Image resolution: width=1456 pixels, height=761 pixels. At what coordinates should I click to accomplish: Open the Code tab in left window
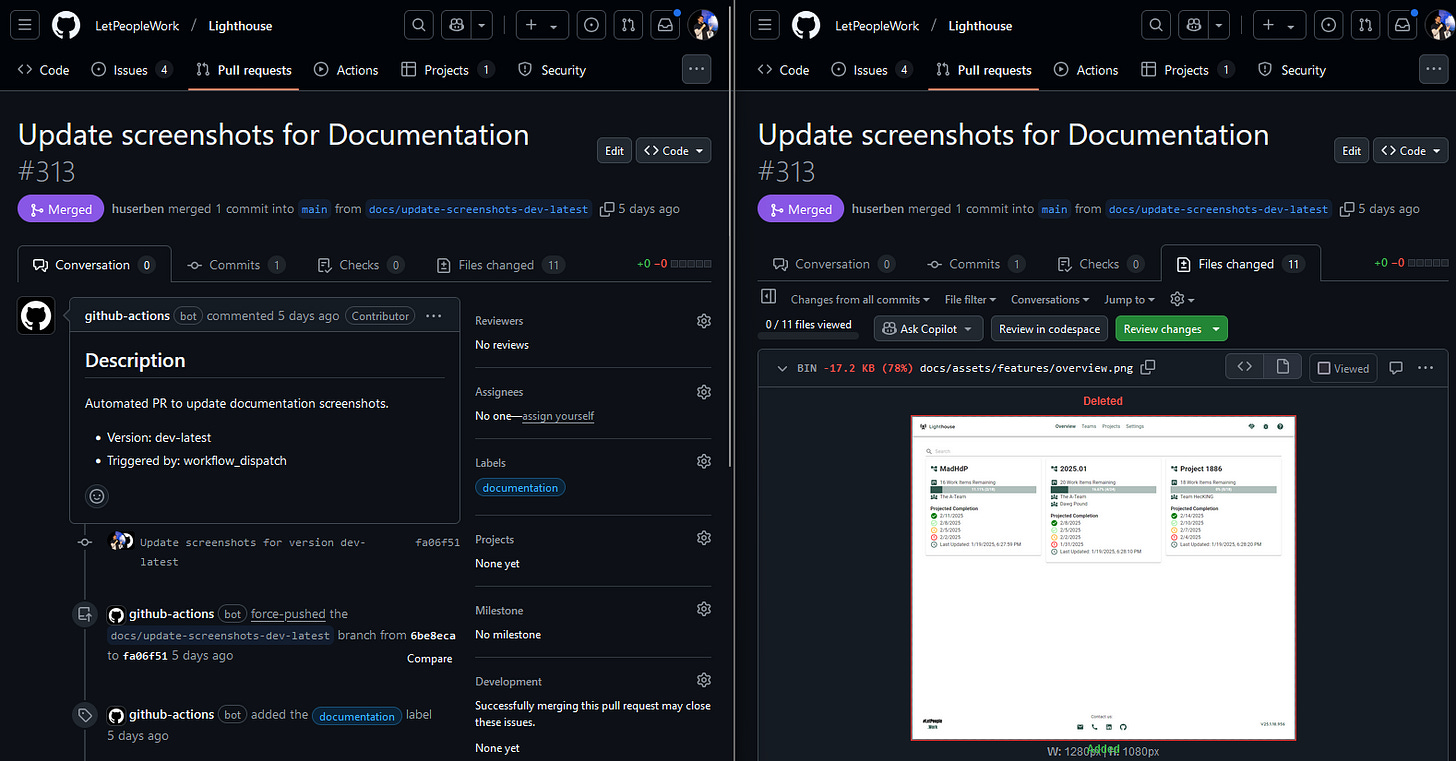pyautogui.click(x=44, y=70)
